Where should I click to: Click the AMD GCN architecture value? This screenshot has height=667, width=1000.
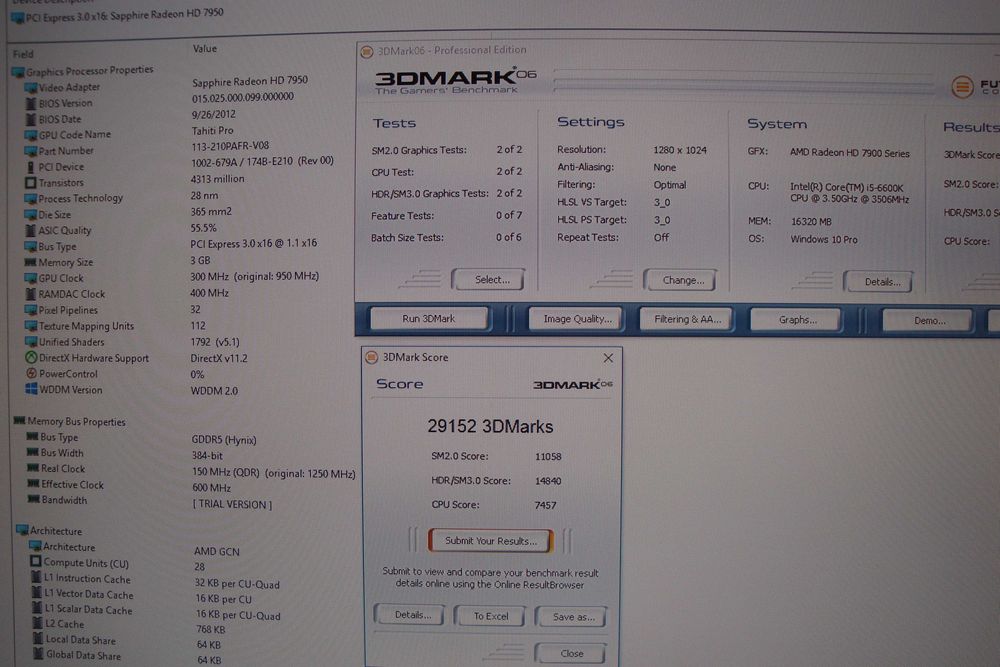click(x=217, y=552)
